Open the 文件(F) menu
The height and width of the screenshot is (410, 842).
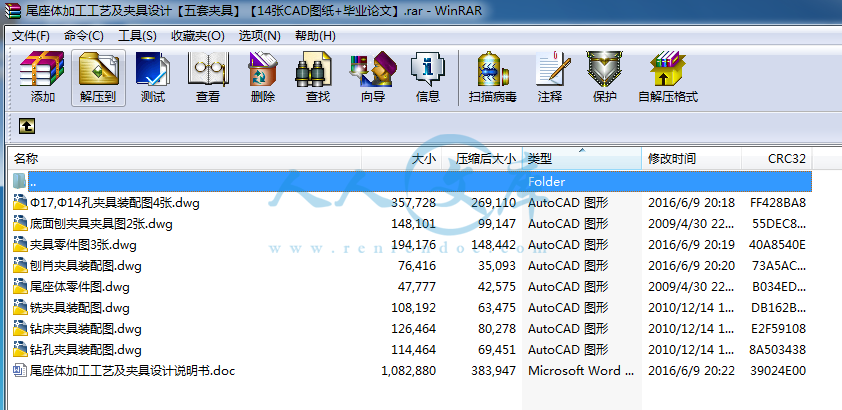31,36
